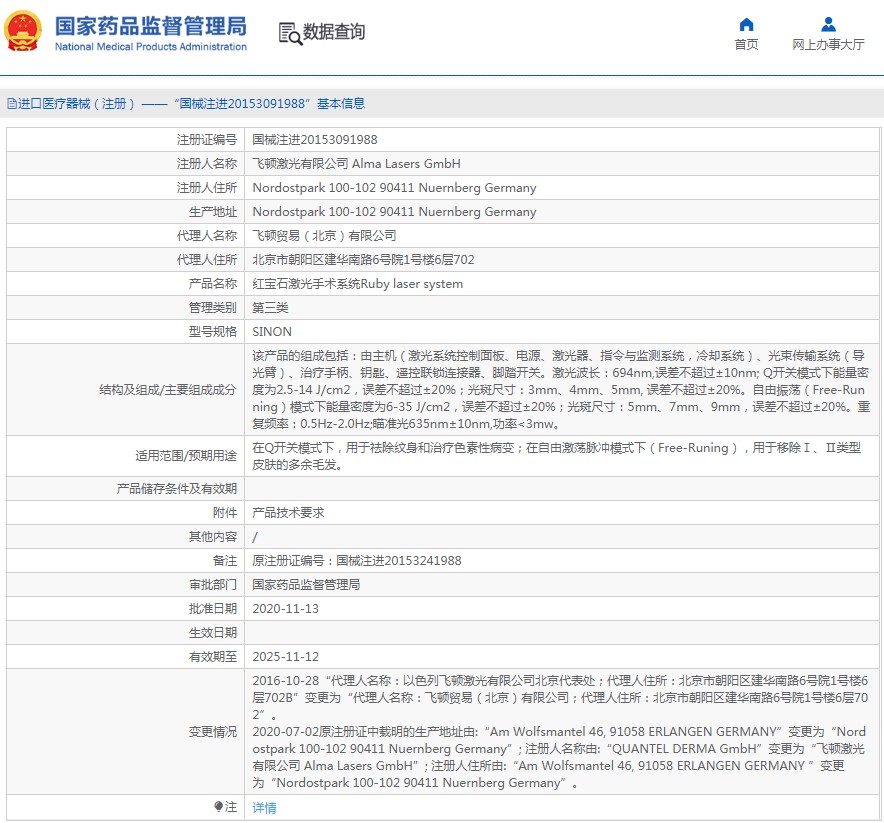
Task: Click the 产品名称 label
Action: [213, 284]
